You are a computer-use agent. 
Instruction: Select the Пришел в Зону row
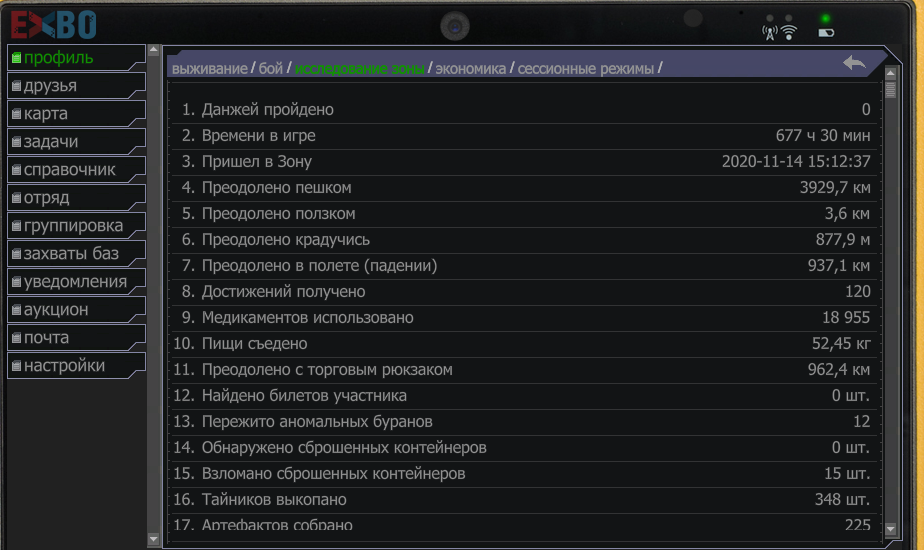coord(524,162)
